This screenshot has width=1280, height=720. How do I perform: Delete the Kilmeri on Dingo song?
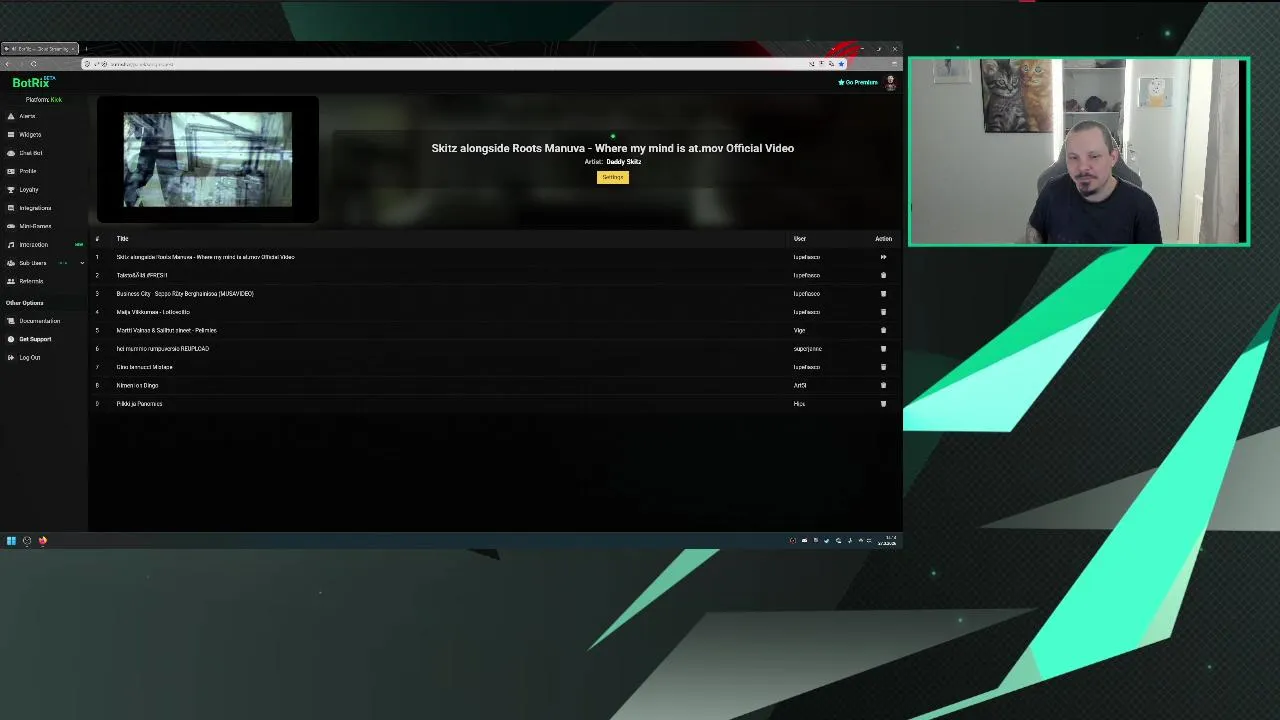click(883, 385)
